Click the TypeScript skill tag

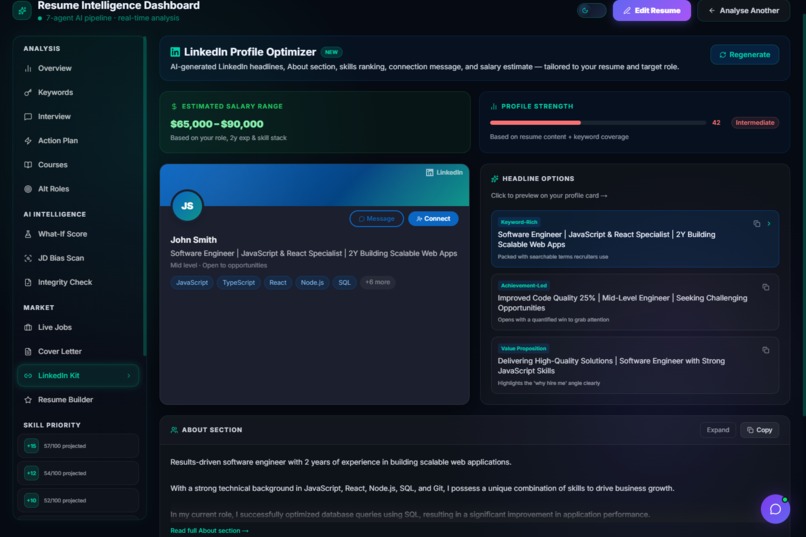pyautogui.click(x=239, y=283)
